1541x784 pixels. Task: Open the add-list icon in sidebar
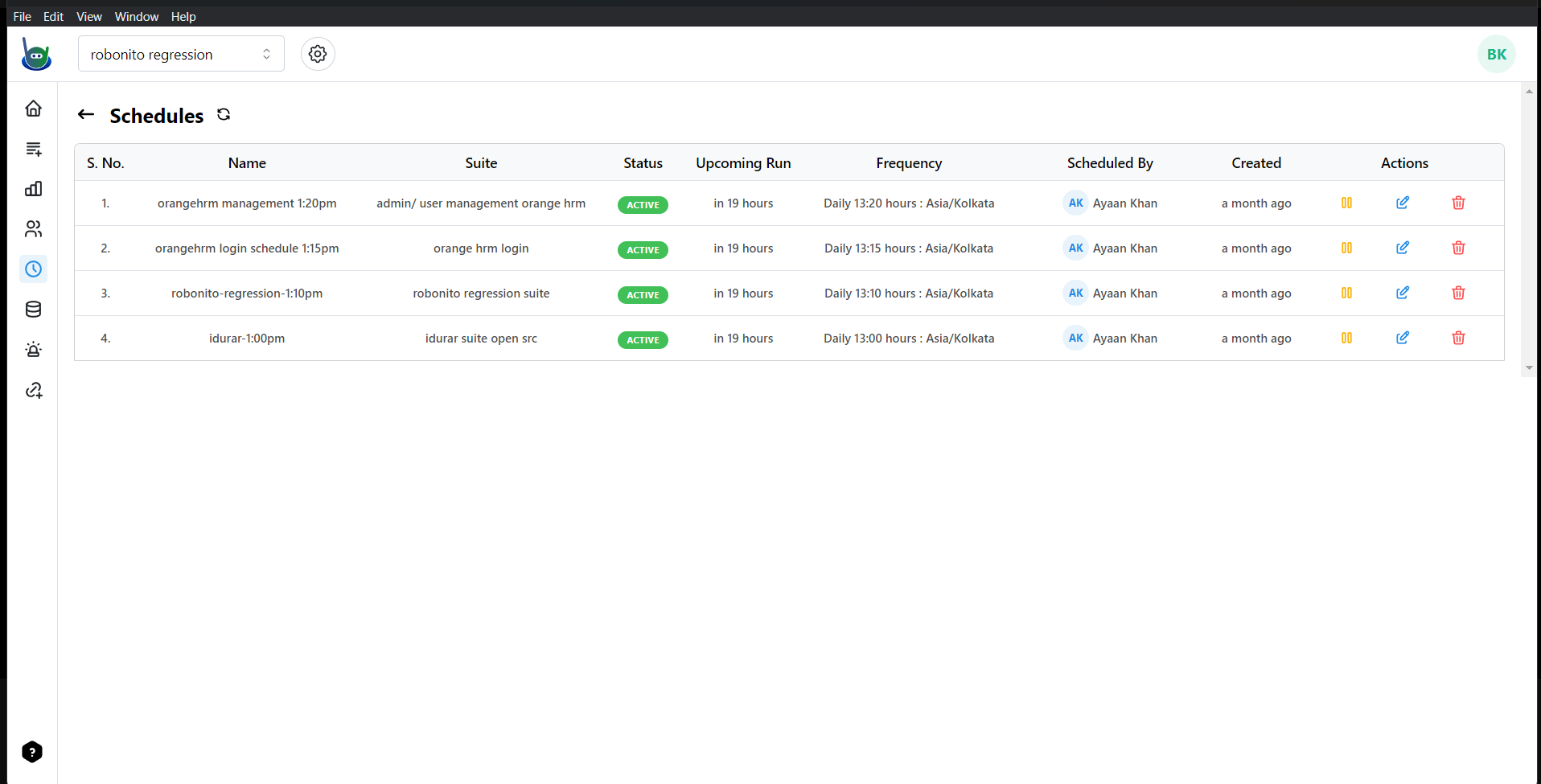coord(33,149)
